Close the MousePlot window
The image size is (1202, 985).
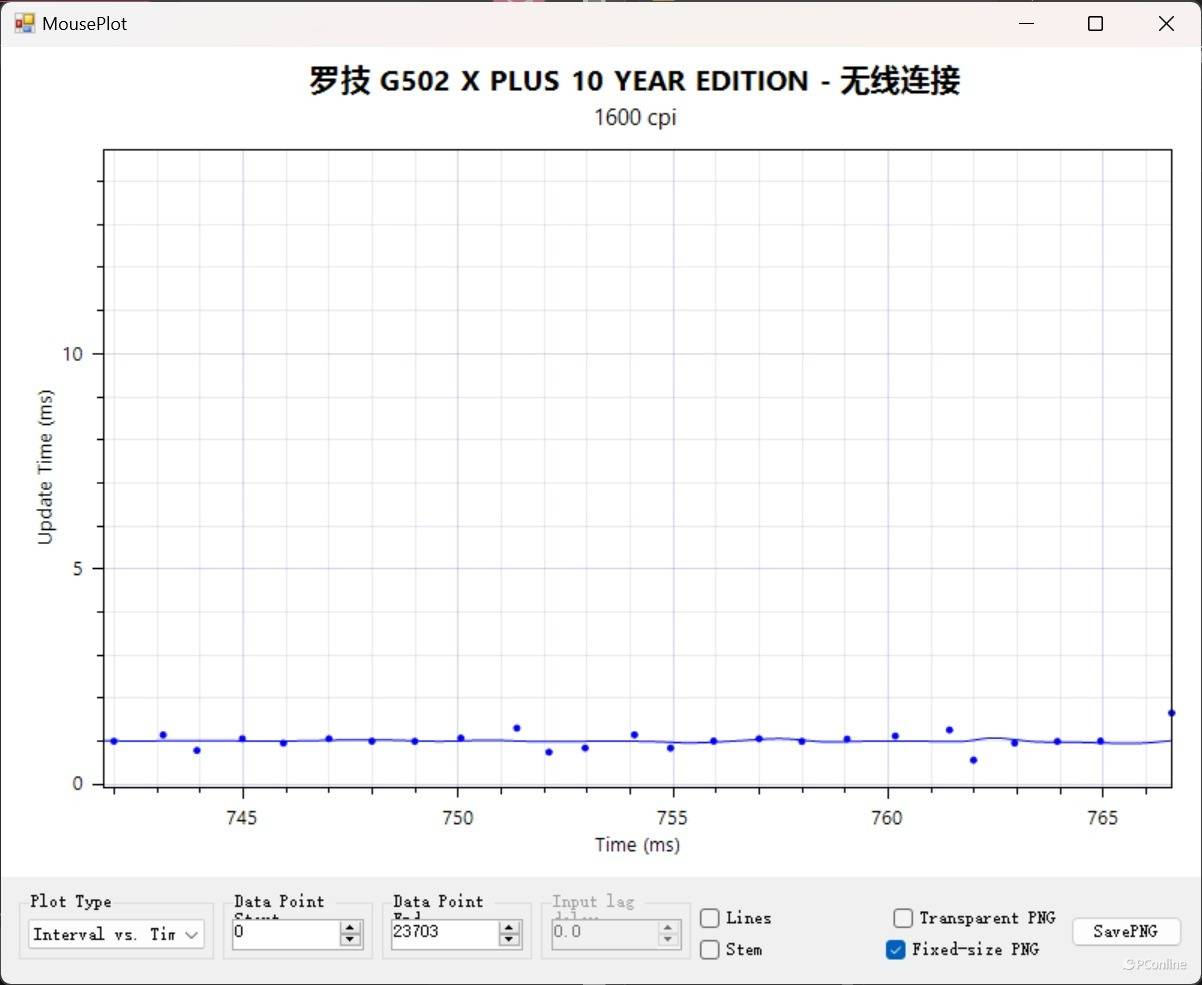(x=1166, y=24)
